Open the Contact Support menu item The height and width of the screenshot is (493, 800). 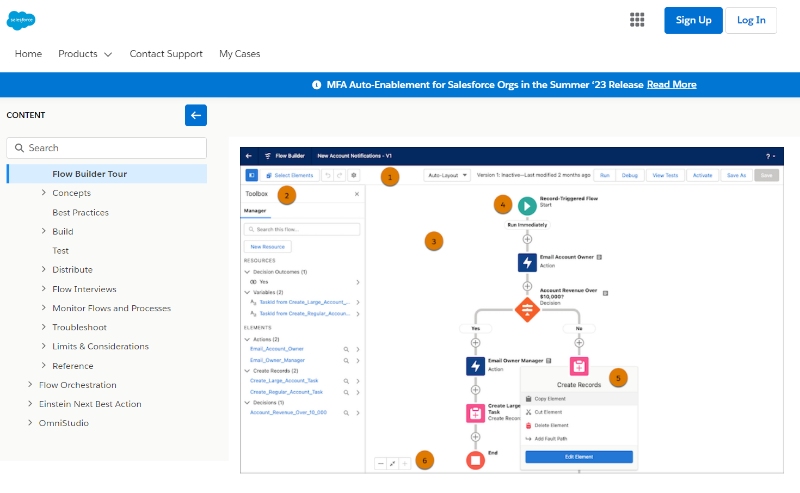pos(166,54)
